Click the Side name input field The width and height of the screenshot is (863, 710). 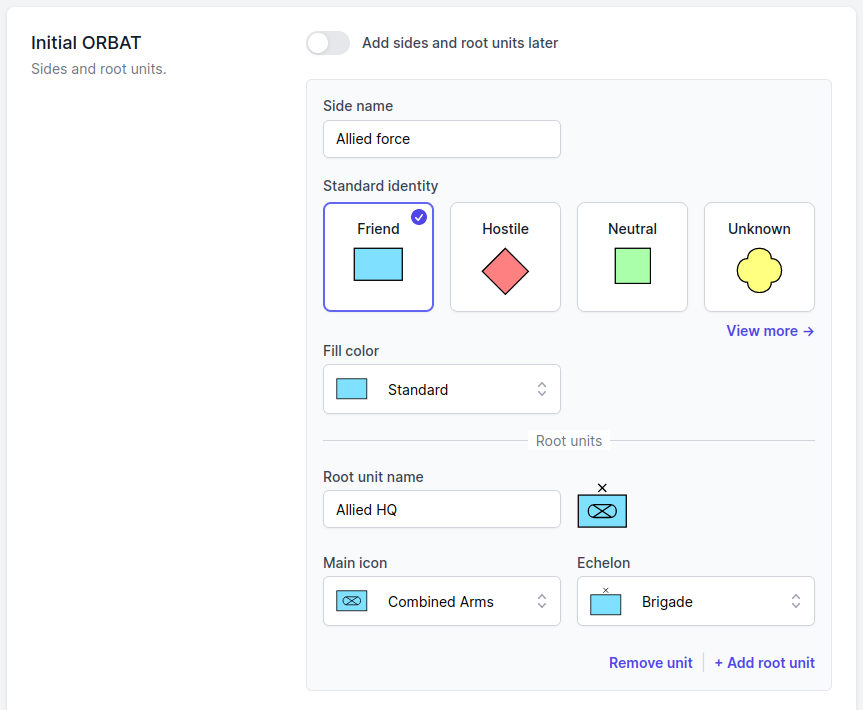point(441,139)
